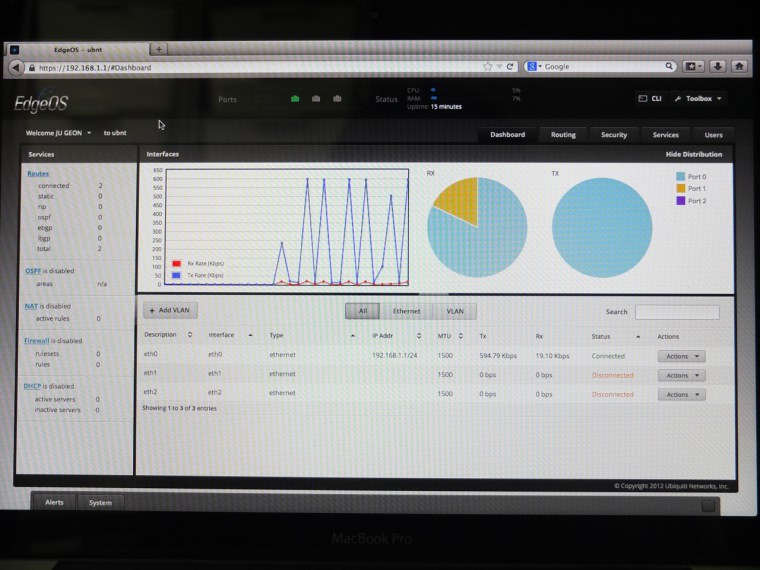Select the All interfaces filter
The width and height of the screenshot is (760, 570).
click(363, 311)
